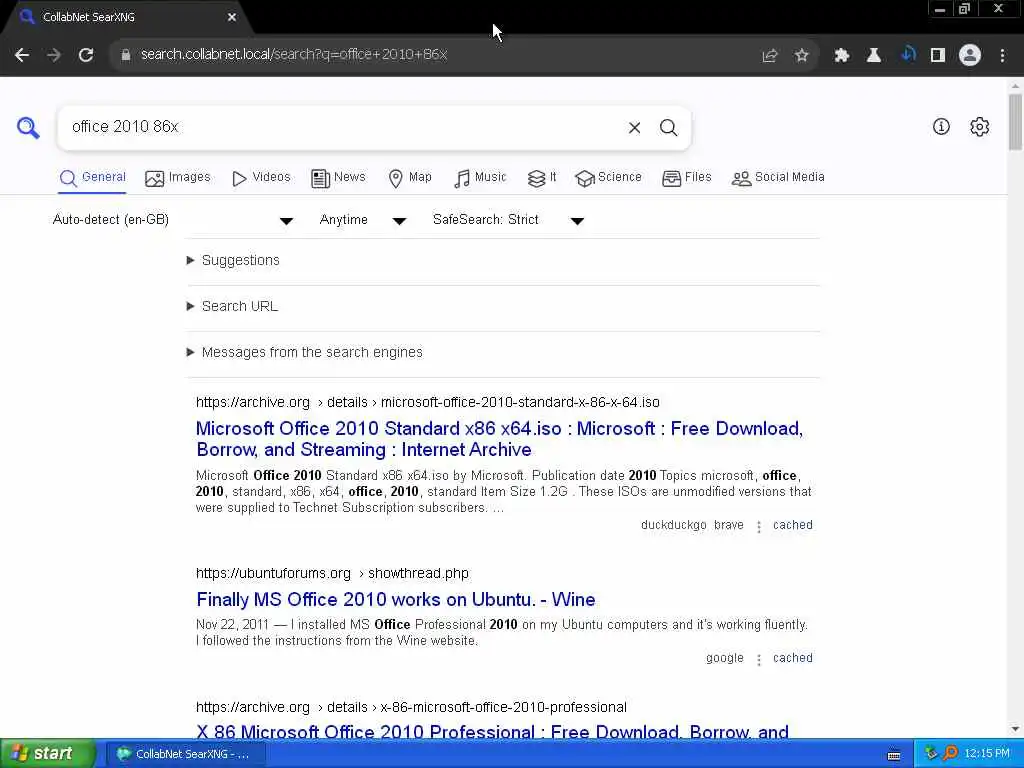Open the Chrome three-dot menu
This screenshot has width=1024, height=768.
pos(1002,56)
